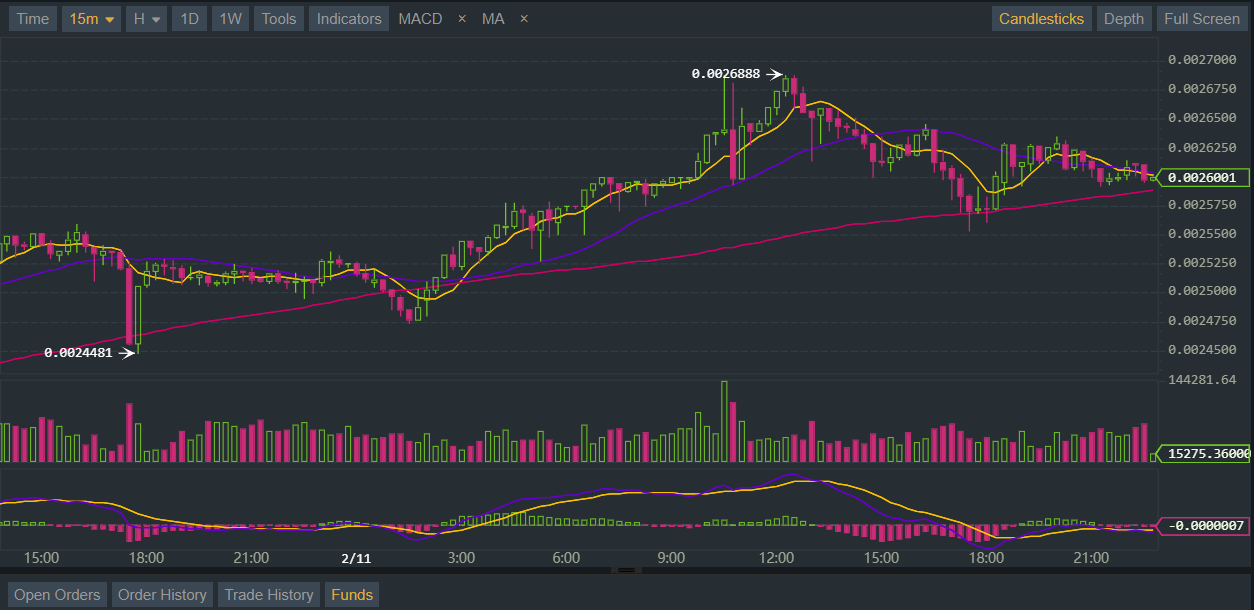Click the panel resize handle below the chart
Viewport: 1254px width, 610px height.
coord(627,570)
